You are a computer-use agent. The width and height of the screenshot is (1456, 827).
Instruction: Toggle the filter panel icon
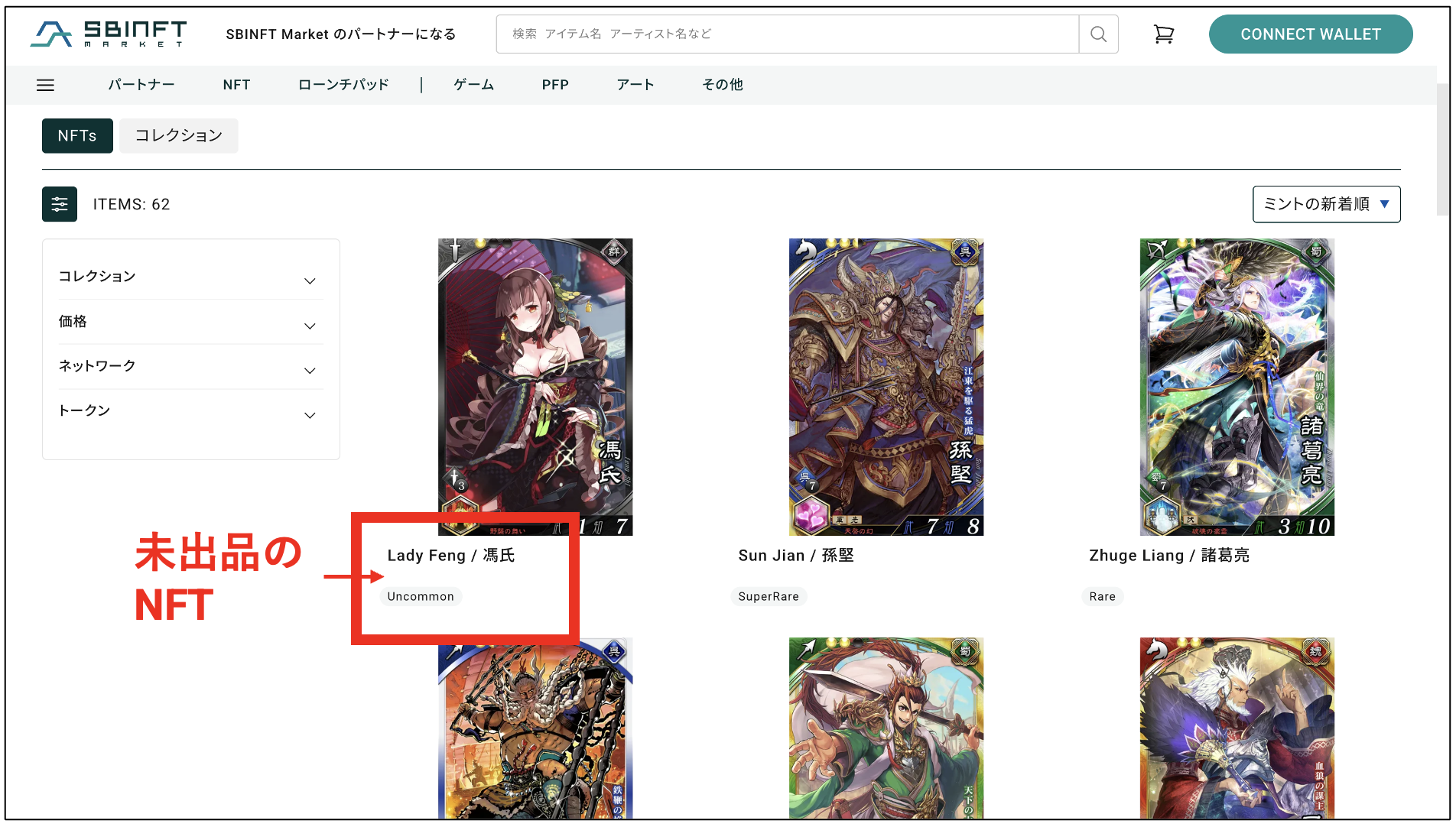point(60,204)
